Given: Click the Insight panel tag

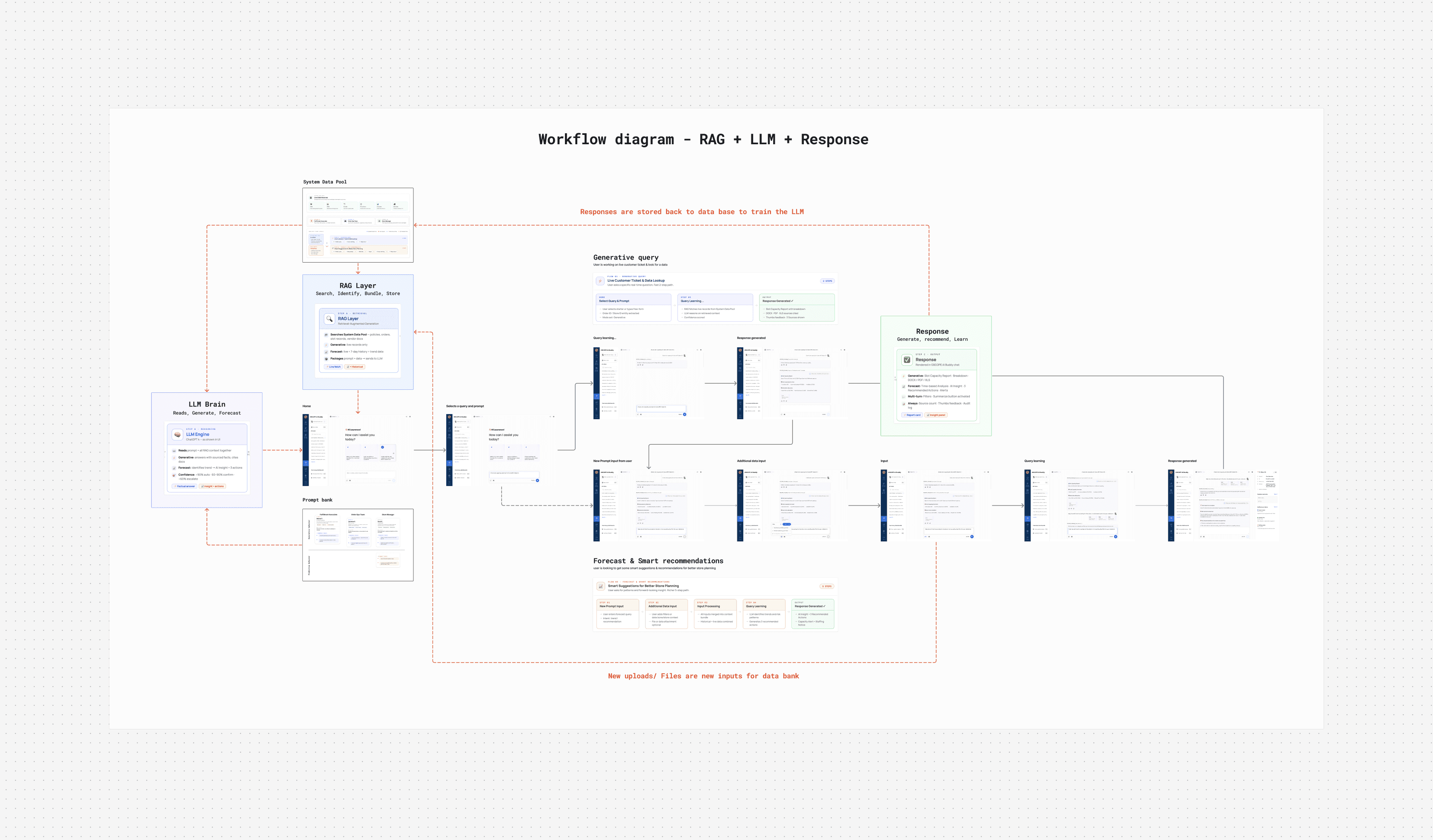Looking at the screenshot, I should pyautogui.click(x=936, y=415).
